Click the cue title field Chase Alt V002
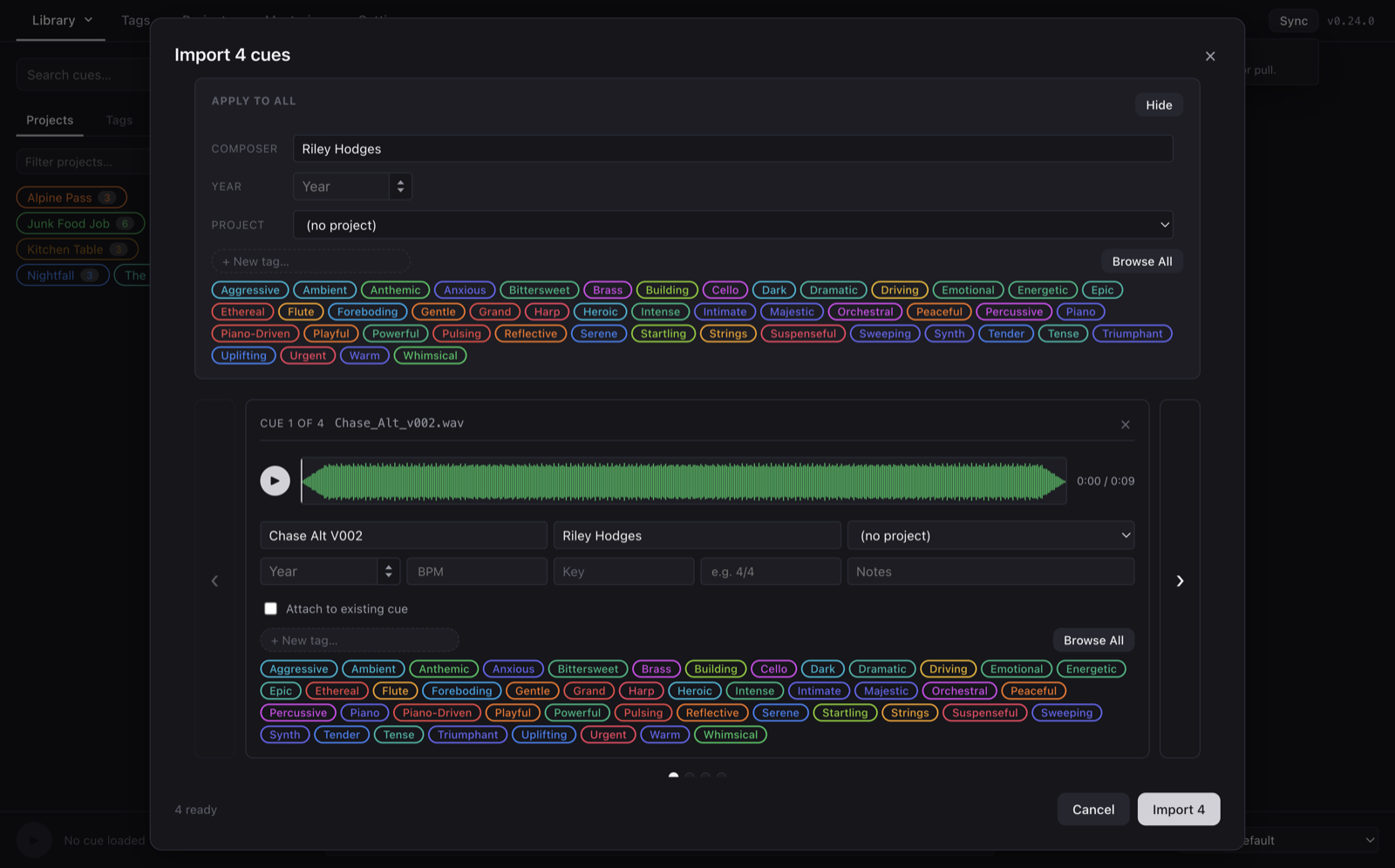The height and width of the screenshot is (868, 1395). [x=404, y=535]
